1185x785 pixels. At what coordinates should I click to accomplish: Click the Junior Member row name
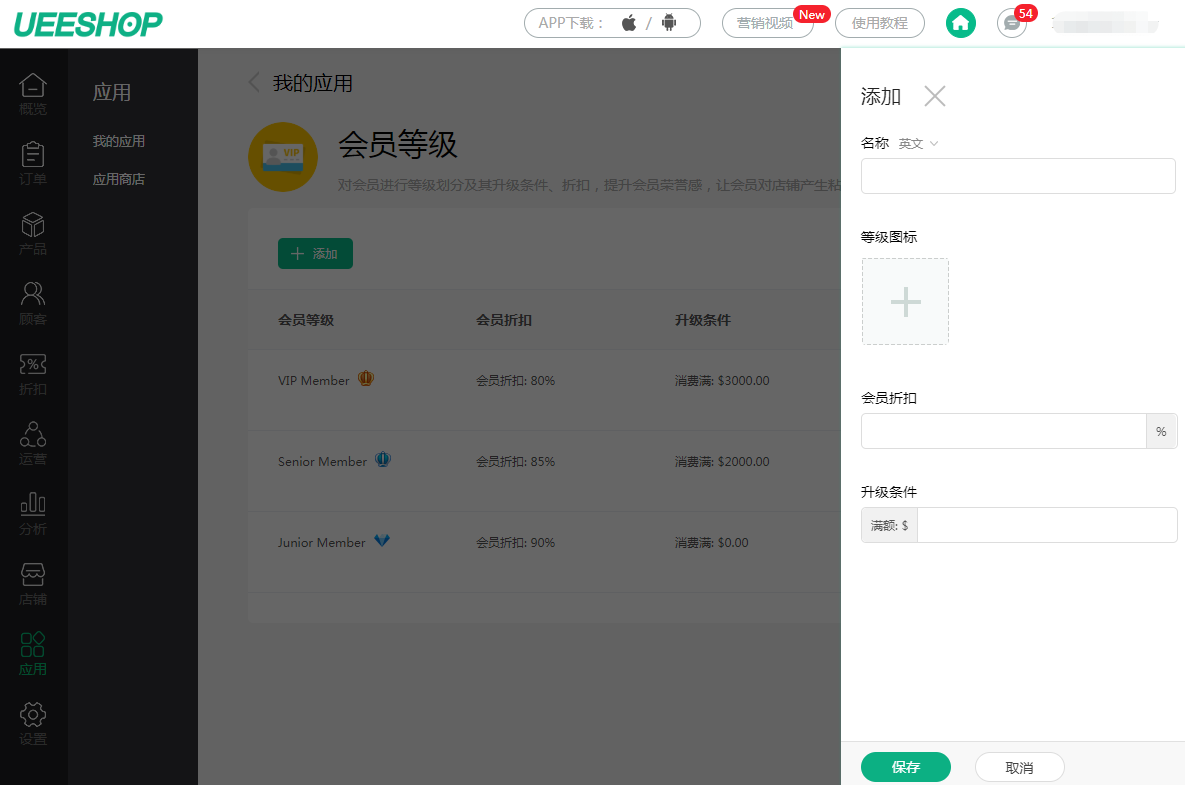tap(321, 542)
